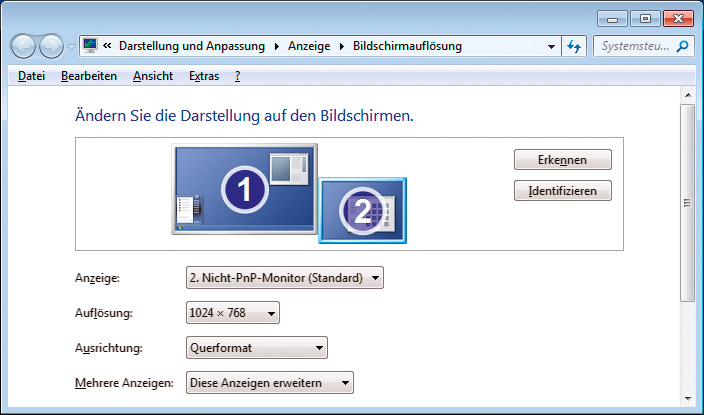Screen dimensions: 704x415
Task: Open the Extras menu
Action: 204,76
